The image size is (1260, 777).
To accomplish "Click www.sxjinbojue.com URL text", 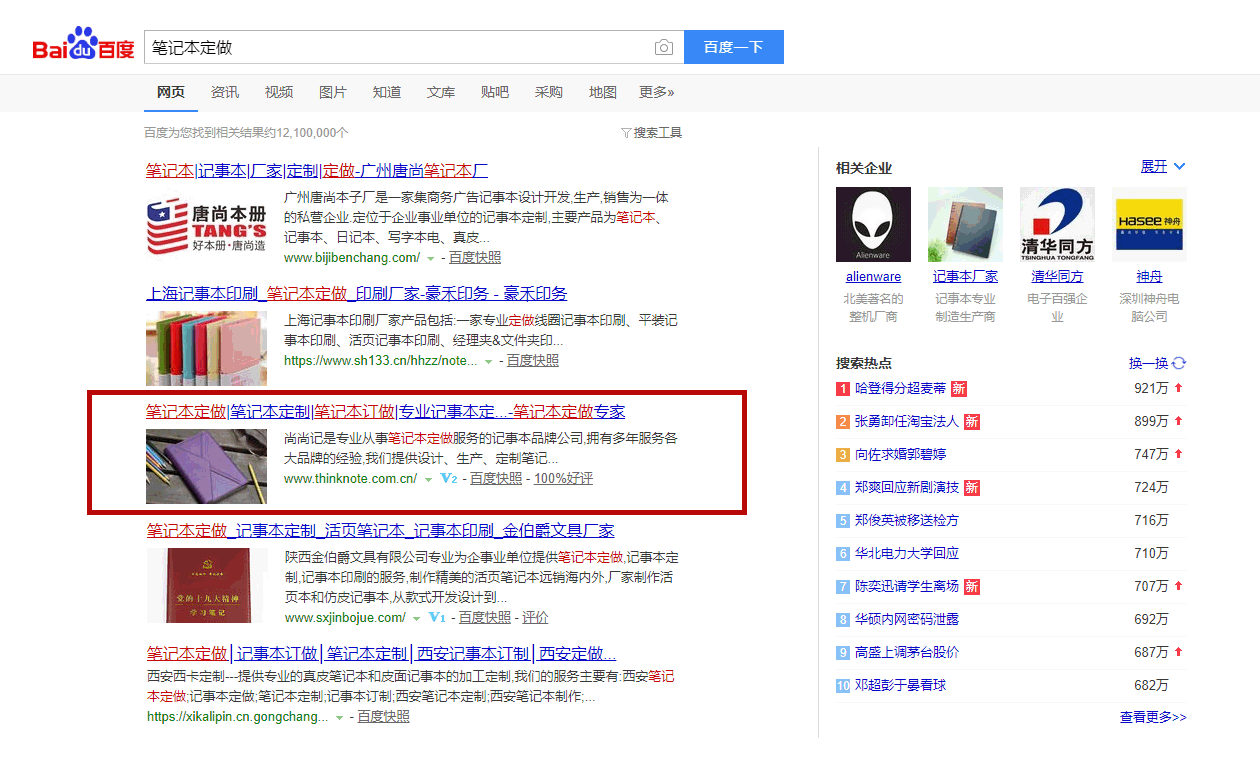I will click(345, 618).
